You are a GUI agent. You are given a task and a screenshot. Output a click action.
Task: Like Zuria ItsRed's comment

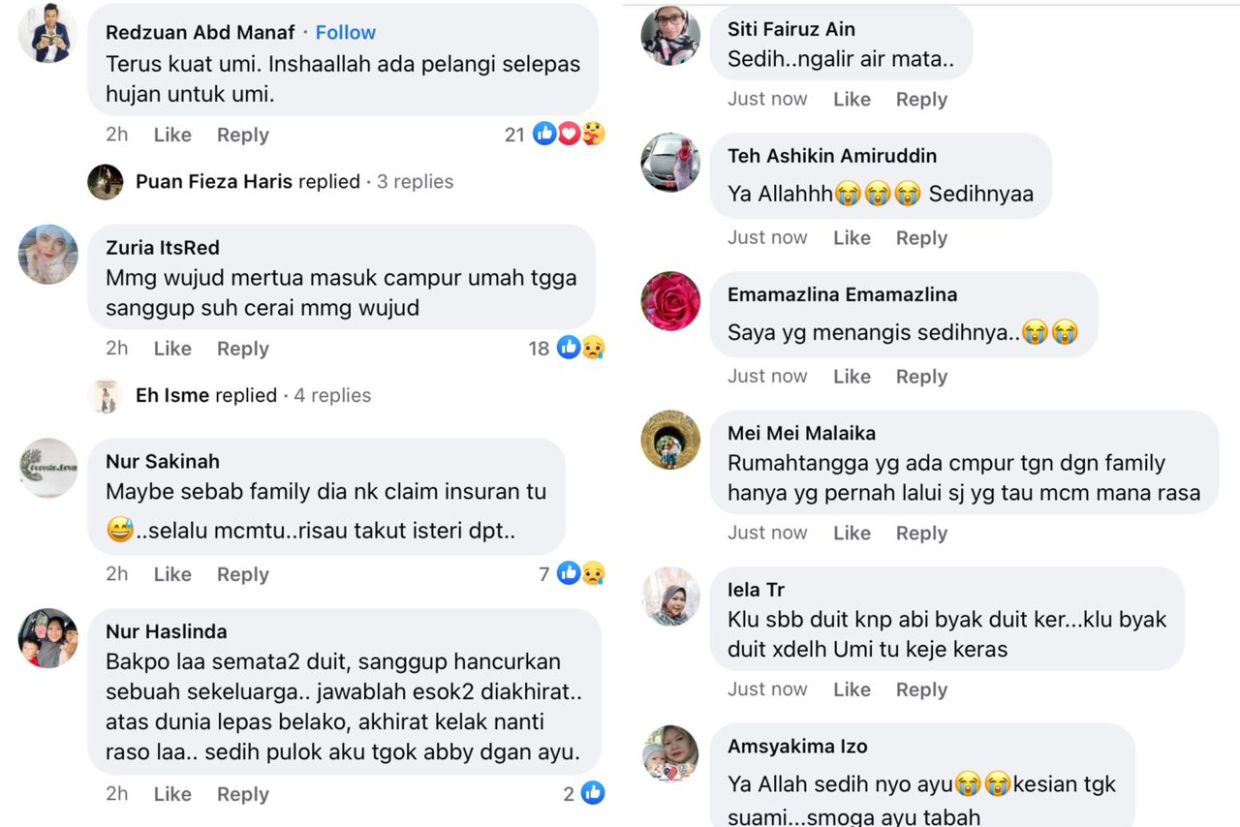coord(172,348)
